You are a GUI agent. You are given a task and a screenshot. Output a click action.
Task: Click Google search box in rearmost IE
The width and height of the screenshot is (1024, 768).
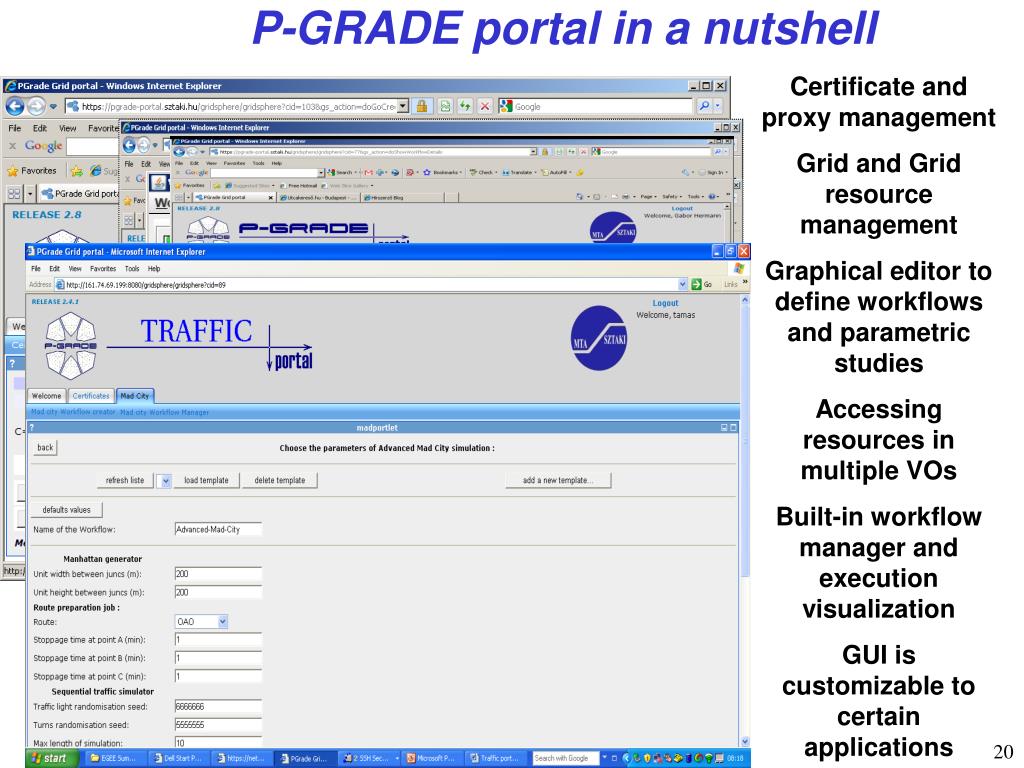pos(595,106)
